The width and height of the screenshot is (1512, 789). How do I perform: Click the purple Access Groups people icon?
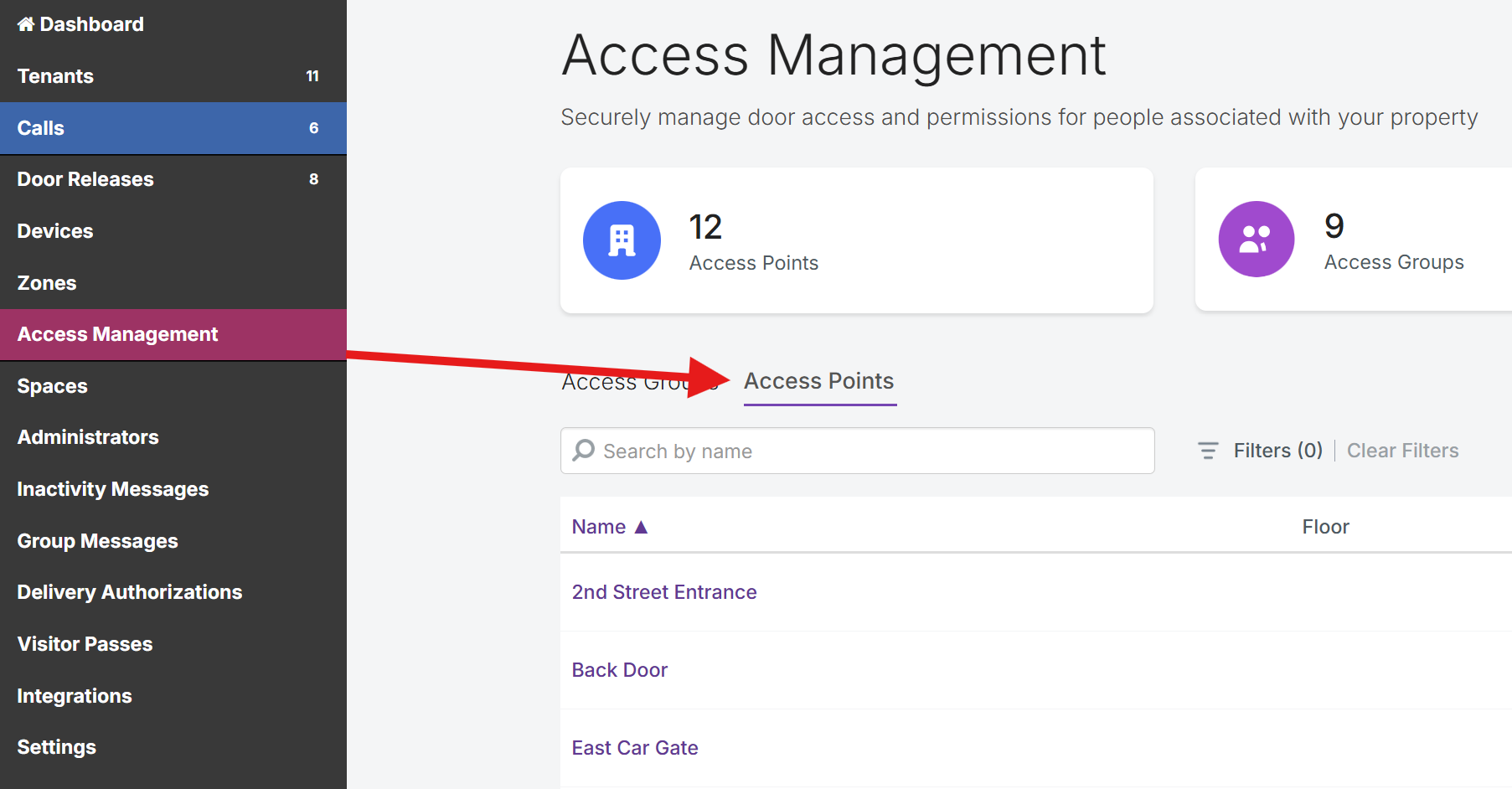pyautogui.click(x=1256, y=240)
